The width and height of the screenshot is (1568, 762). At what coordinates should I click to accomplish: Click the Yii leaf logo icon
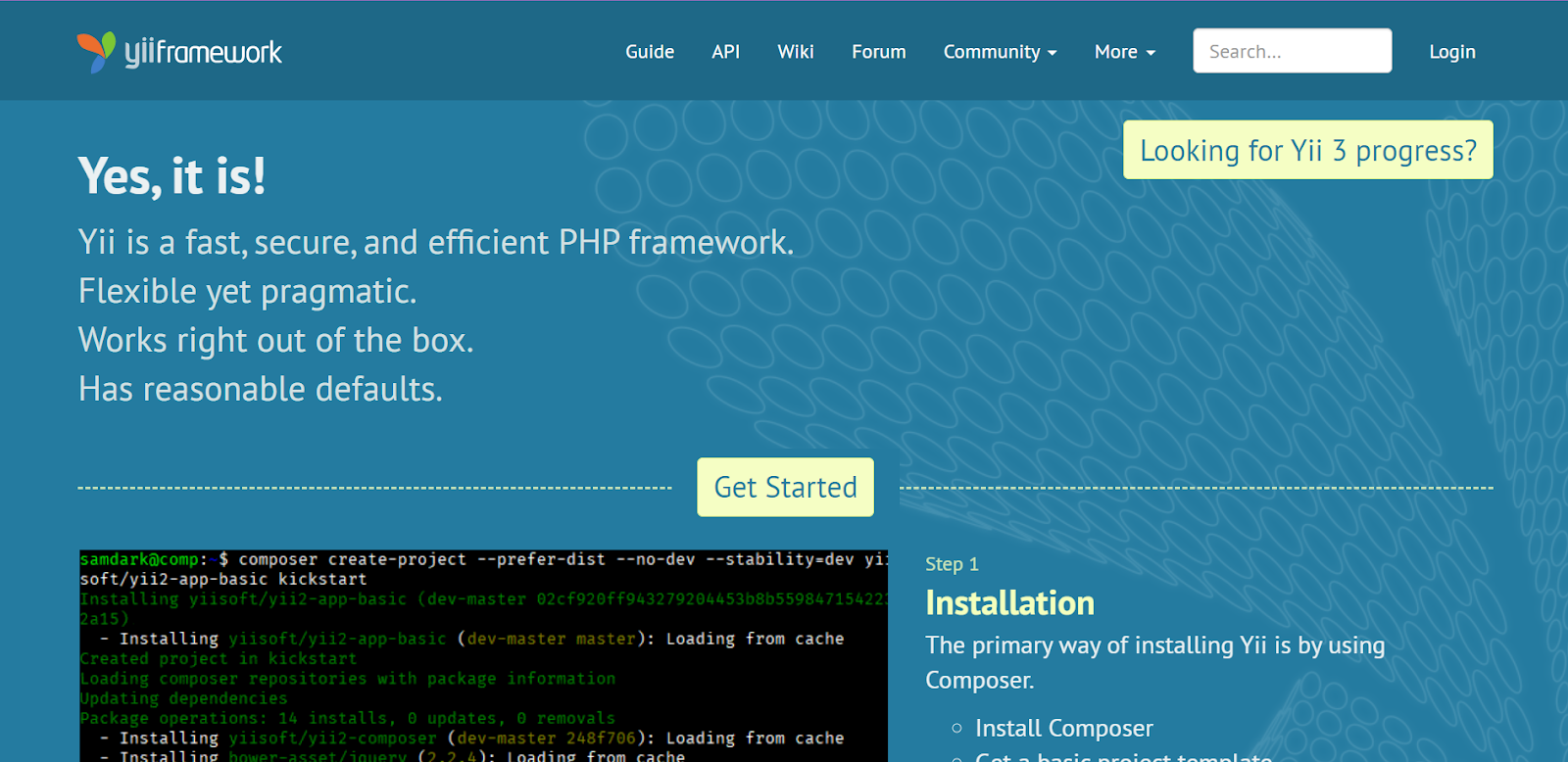pos(96,52)
